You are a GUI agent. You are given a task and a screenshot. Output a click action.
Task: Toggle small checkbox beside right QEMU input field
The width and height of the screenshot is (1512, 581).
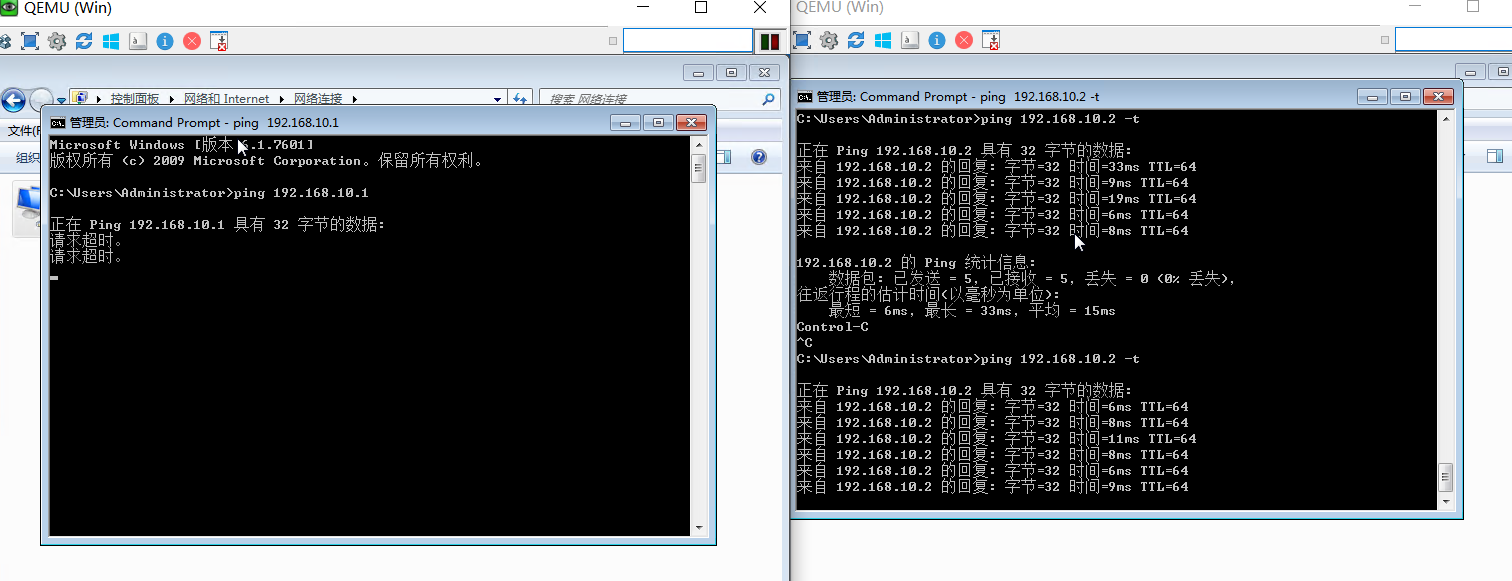click(x=1385, y=41)
